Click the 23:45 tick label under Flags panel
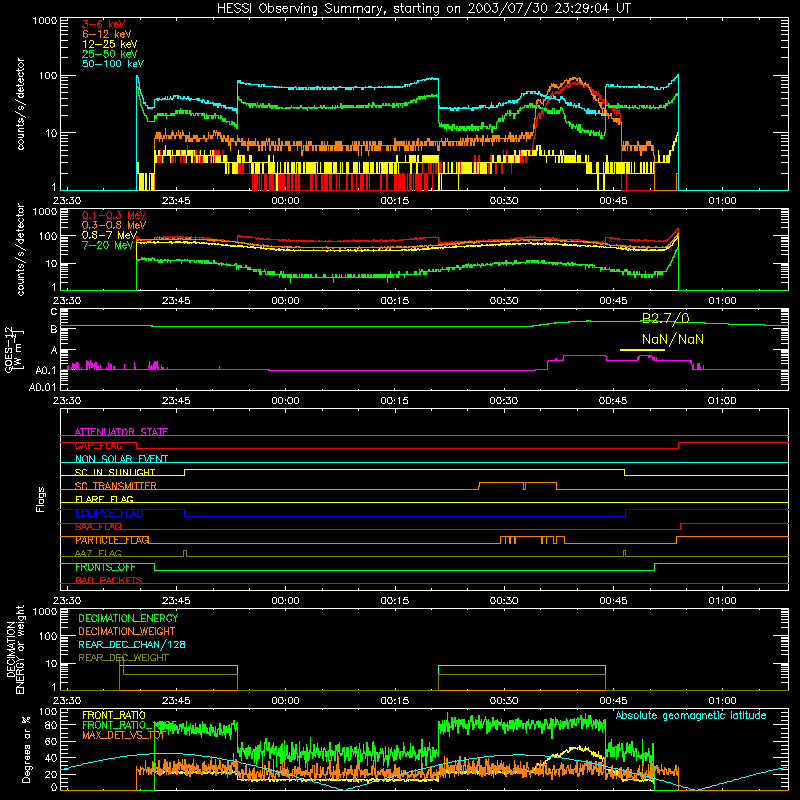 (176, 601)
